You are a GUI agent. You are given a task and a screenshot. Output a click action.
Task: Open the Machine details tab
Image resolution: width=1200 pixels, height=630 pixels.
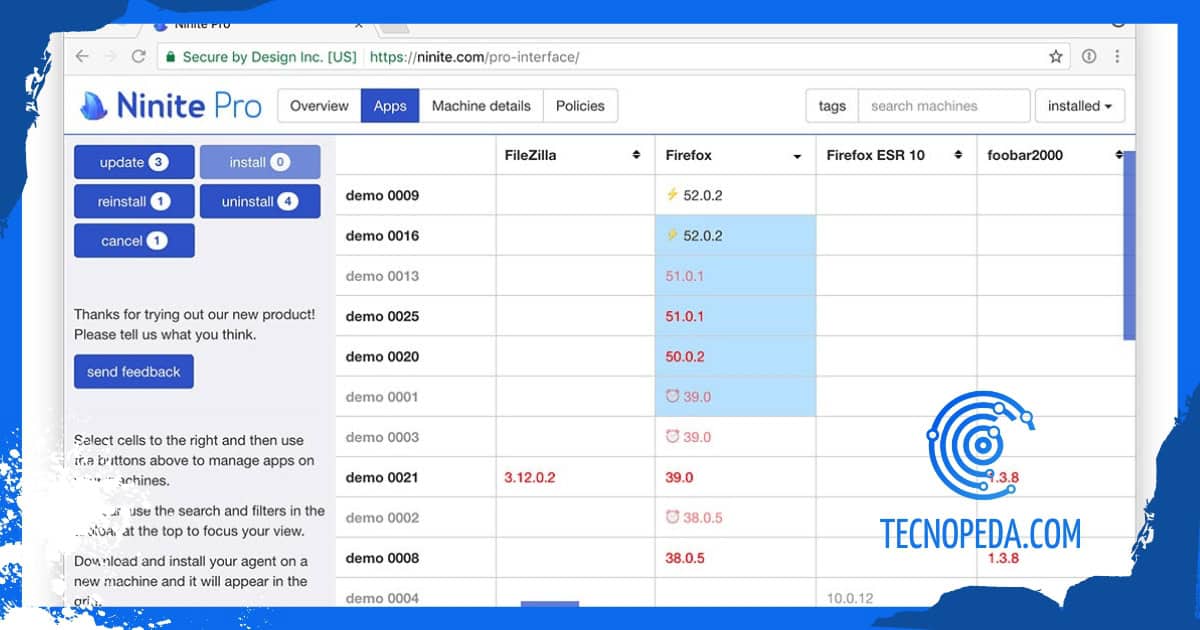[x=481, y=106]
